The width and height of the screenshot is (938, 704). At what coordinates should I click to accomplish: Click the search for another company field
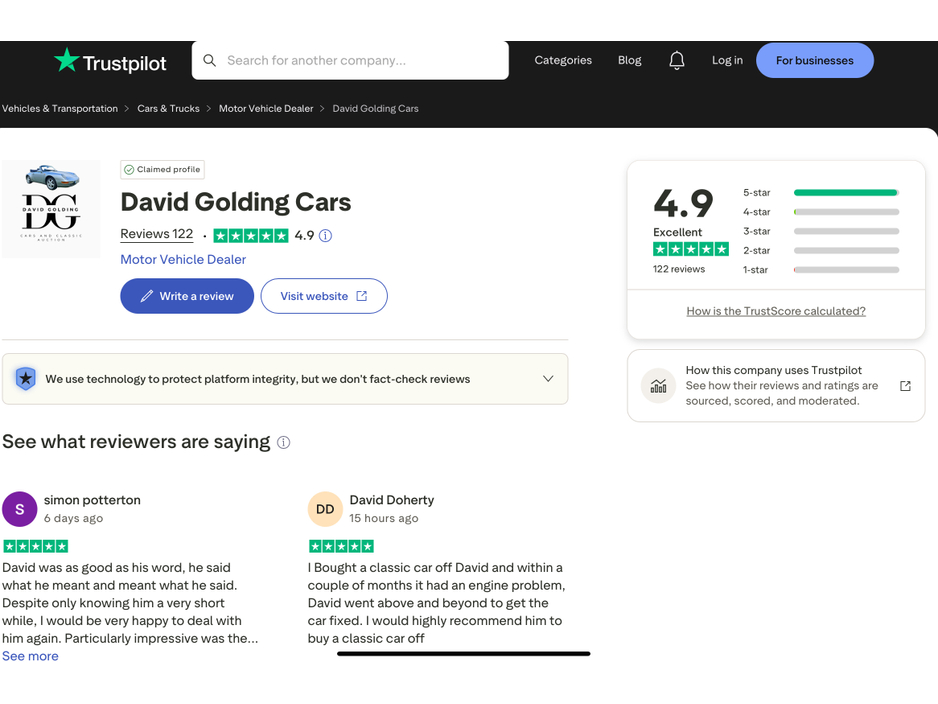click(360, 61)
